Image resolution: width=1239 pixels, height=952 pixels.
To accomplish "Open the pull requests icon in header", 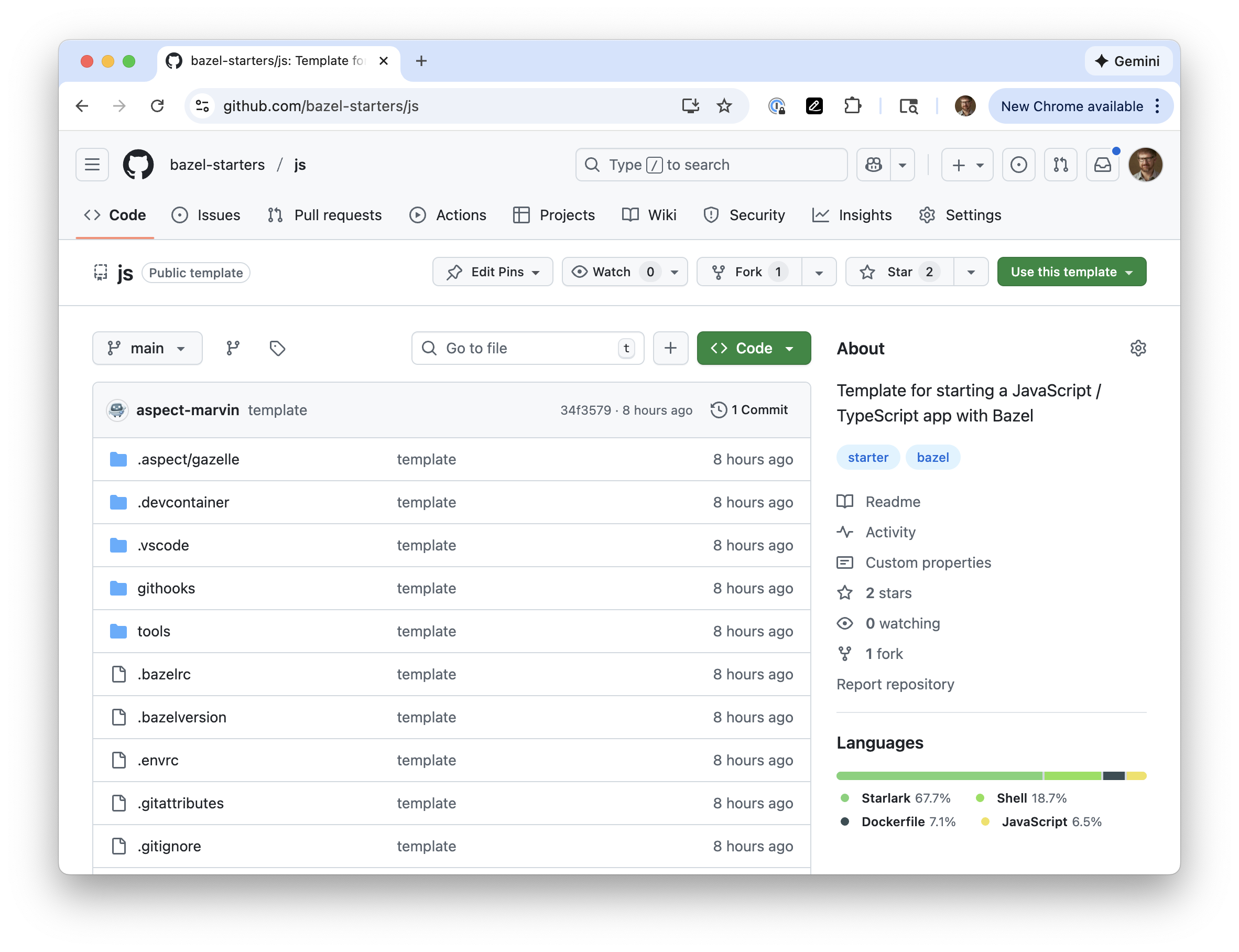I will [1061, 164].
